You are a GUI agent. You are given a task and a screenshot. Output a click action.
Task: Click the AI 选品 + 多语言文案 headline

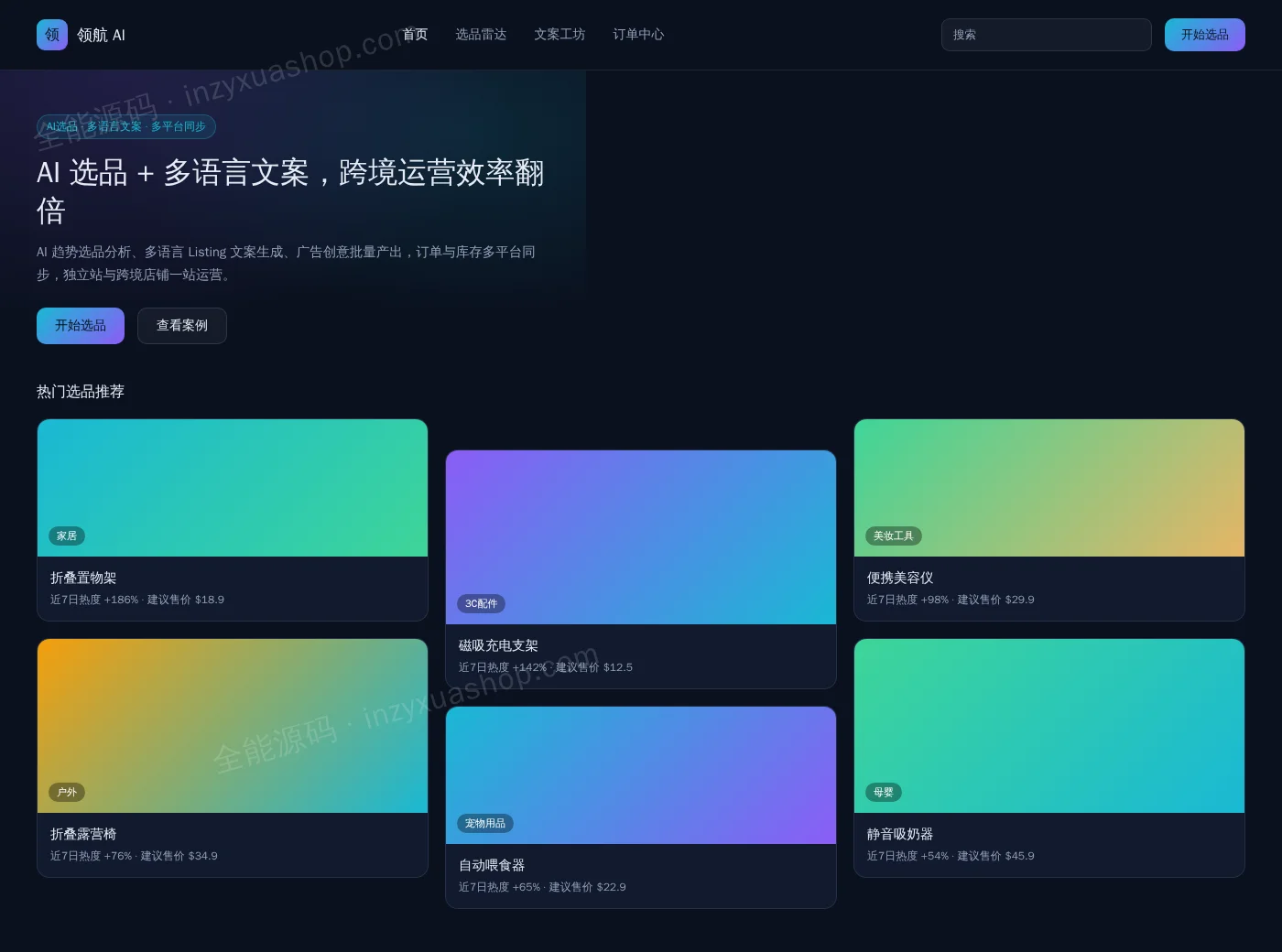click(x=291, y=191)
